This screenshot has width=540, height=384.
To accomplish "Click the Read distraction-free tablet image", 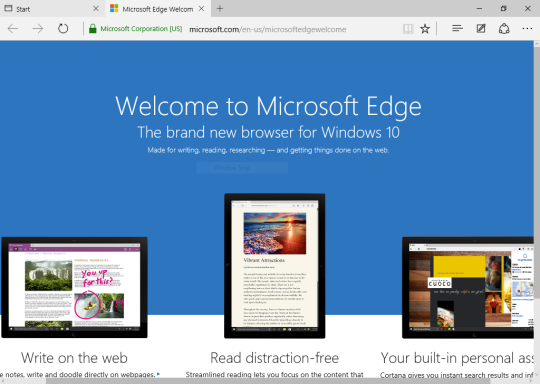I will pyautogui.click(x=274, y=266).
